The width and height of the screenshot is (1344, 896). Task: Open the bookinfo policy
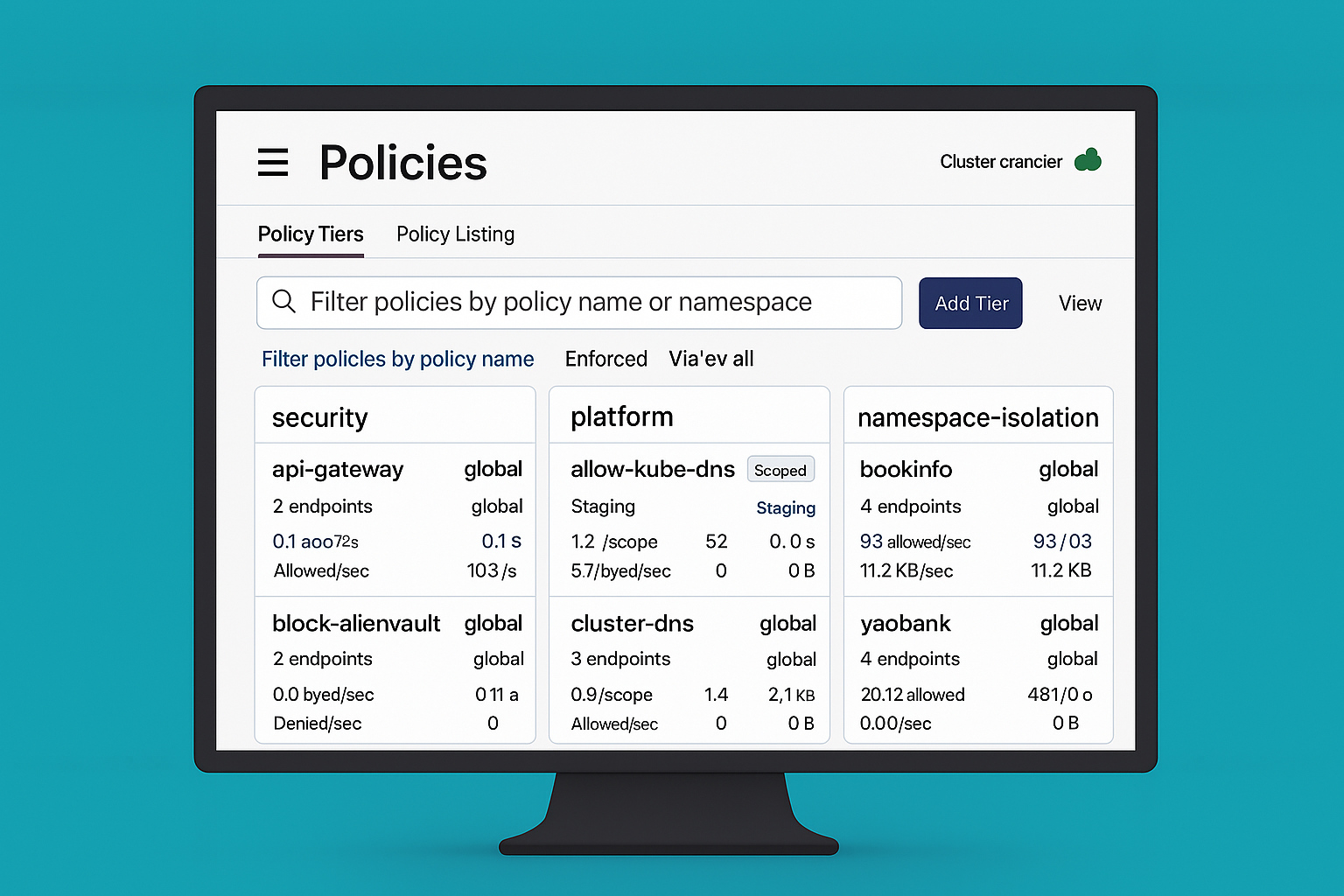906,470
